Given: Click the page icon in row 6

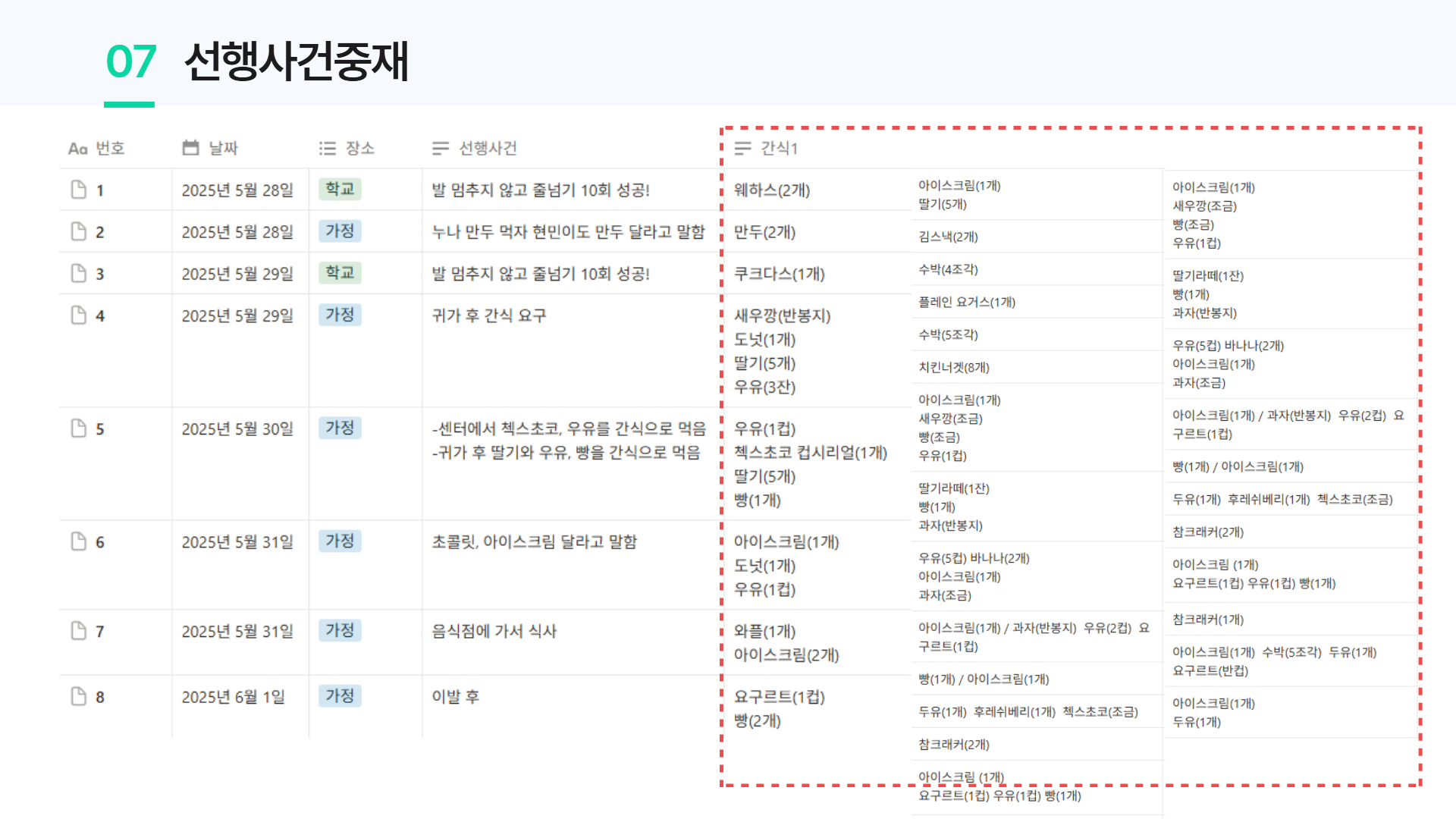Looking at the screenshot, I should tap(78, 541).
